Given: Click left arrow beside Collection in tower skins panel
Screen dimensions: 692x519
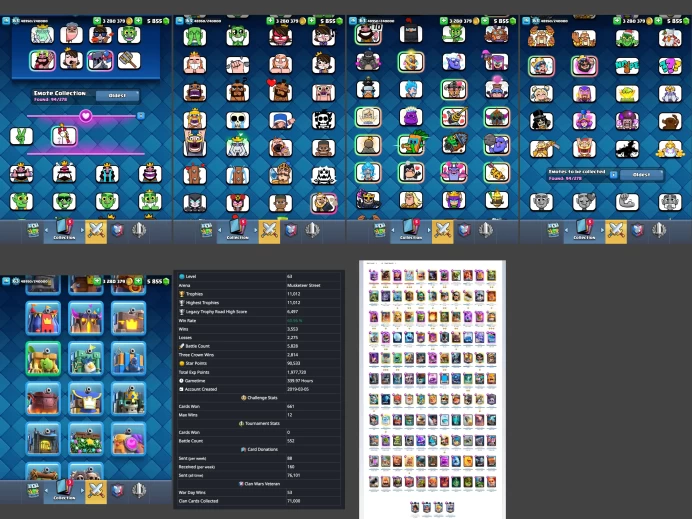Looking at the screenshot, I should tap(46, 490).
